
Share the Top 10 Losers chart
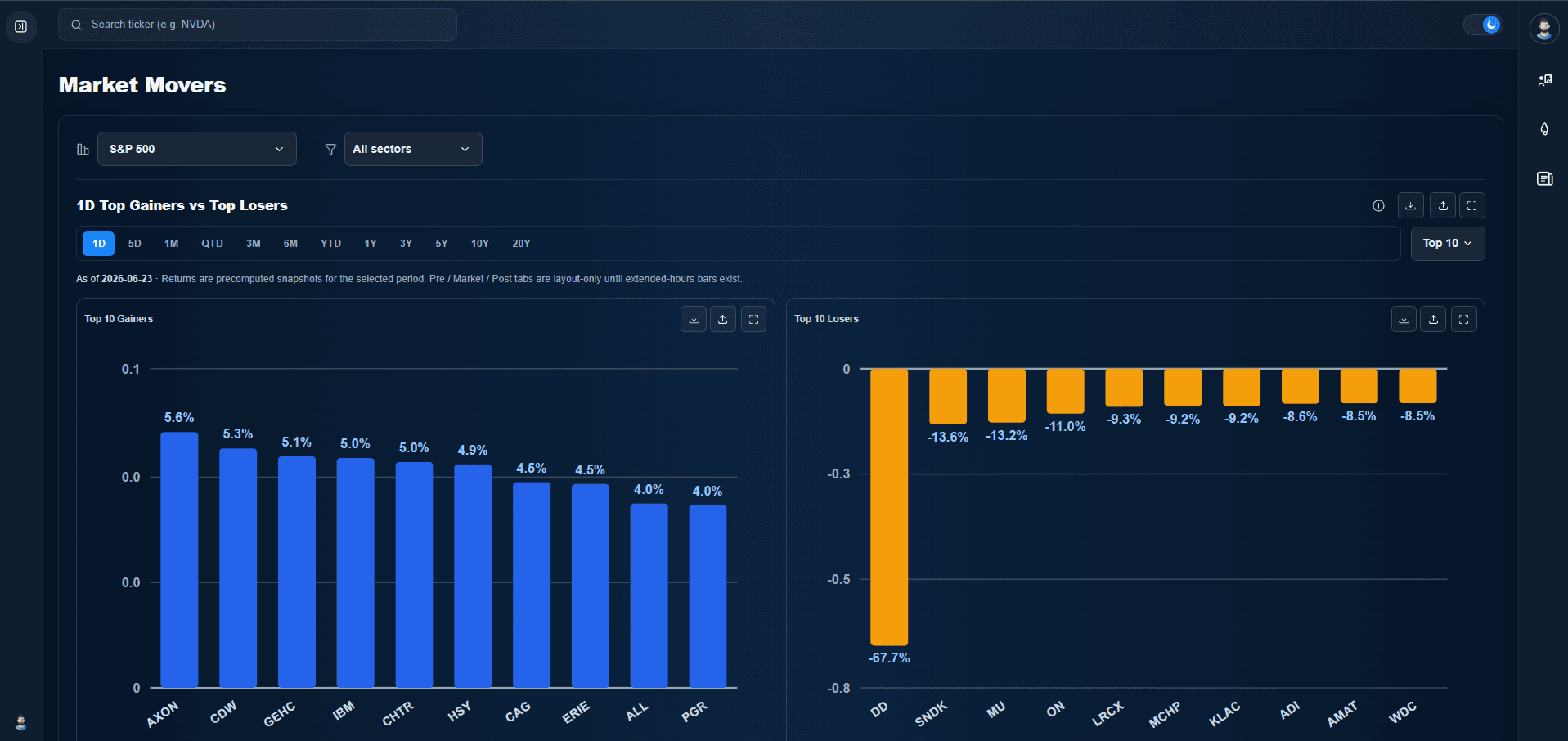(x=1433, y=319)
